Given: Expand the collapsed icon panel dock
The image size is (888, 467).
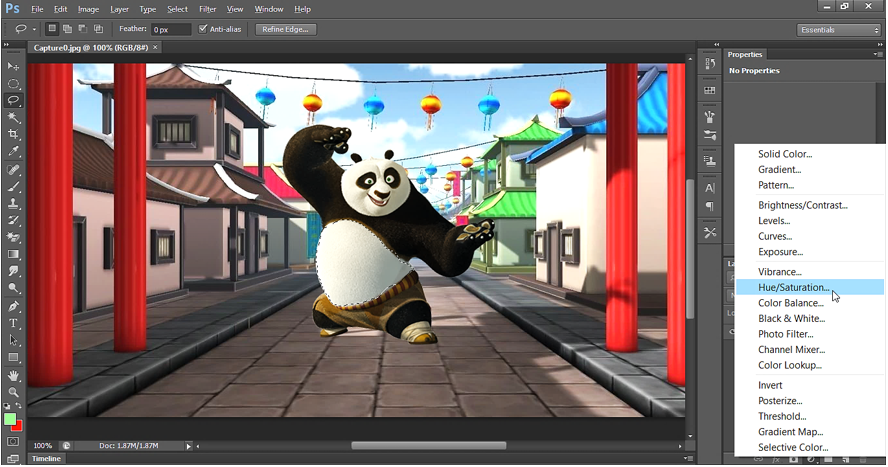Looking at the screenshot, I should 716,44.
